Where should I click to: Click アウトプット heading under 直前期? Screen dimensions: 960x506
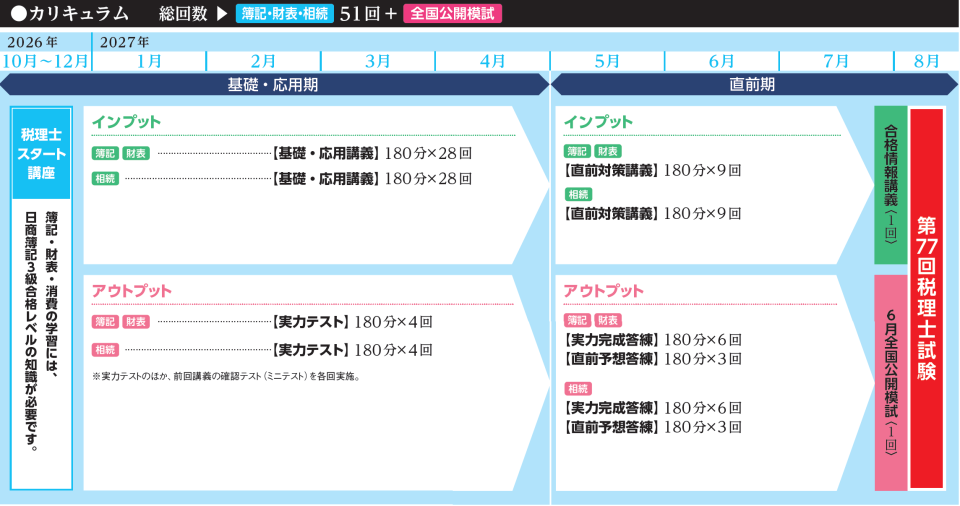603,290
